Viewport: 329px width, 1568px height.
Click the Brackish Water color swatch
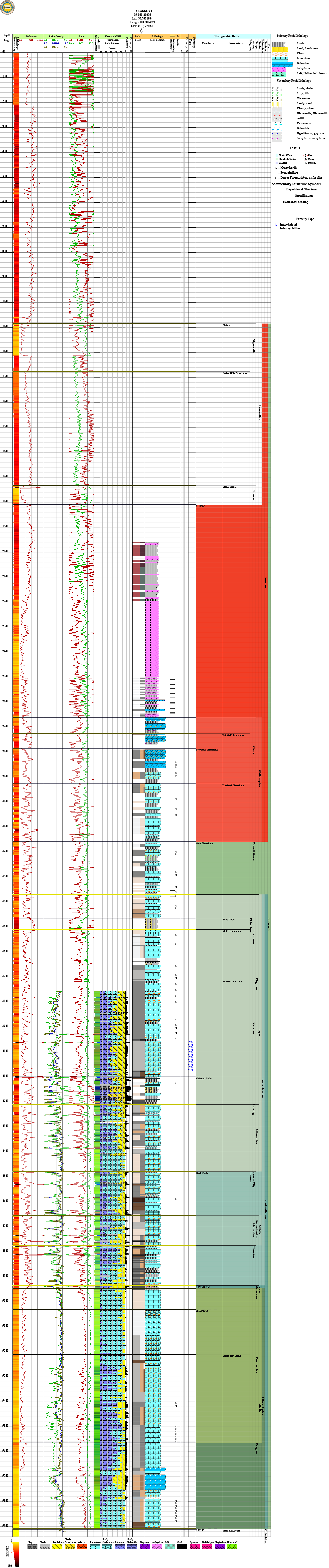(x=277, y=159)
